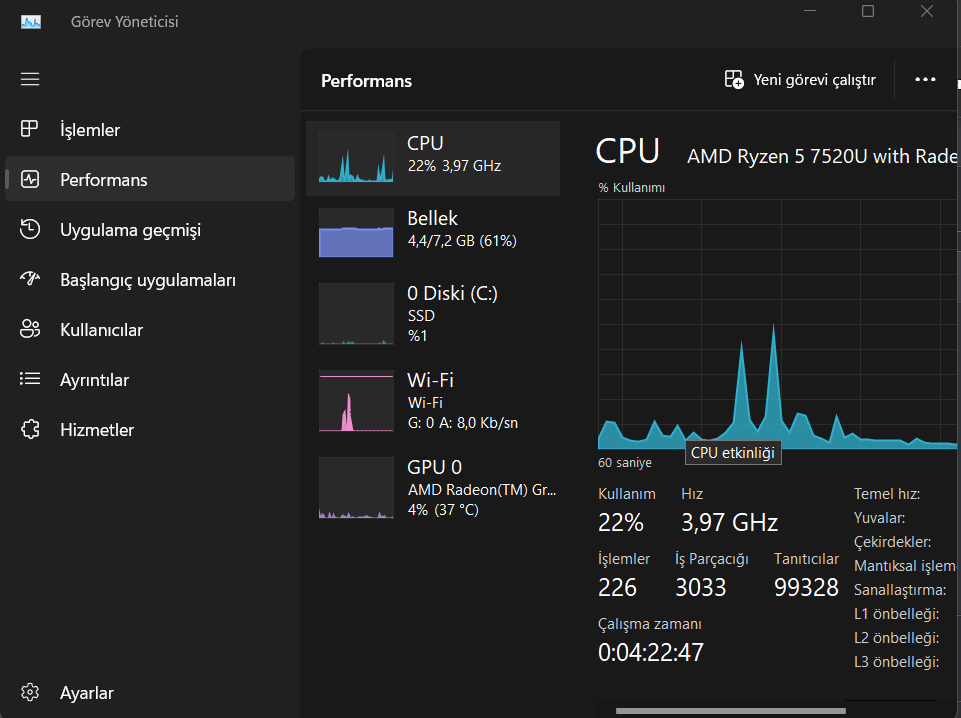961x718 pixels.
Task: Click the İşlemler sidebar icon
Action: click(x=30, y=130)
